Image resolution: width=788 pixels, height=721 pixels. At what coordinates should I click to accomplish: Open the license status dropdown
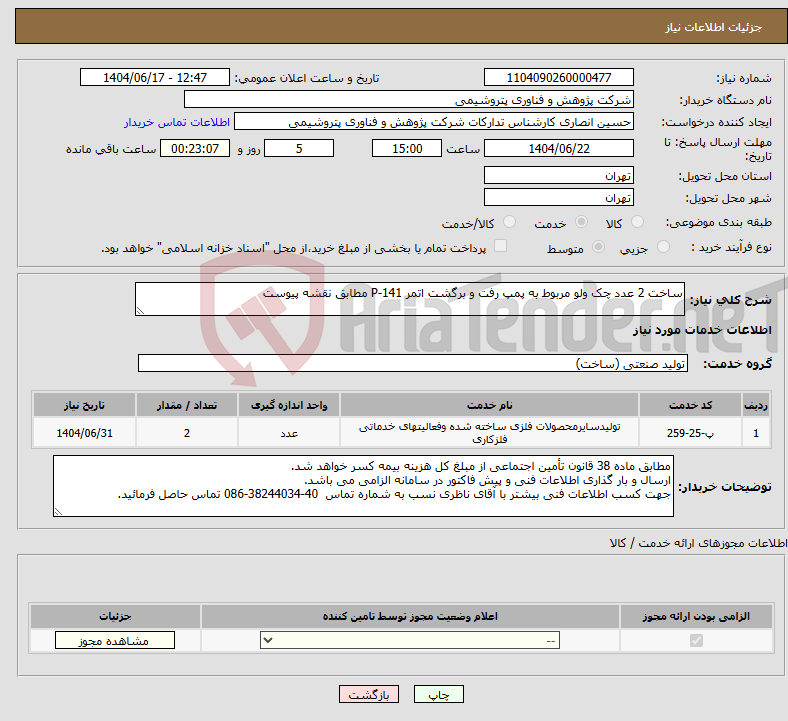pyautogui.click(x=410, y=641)
